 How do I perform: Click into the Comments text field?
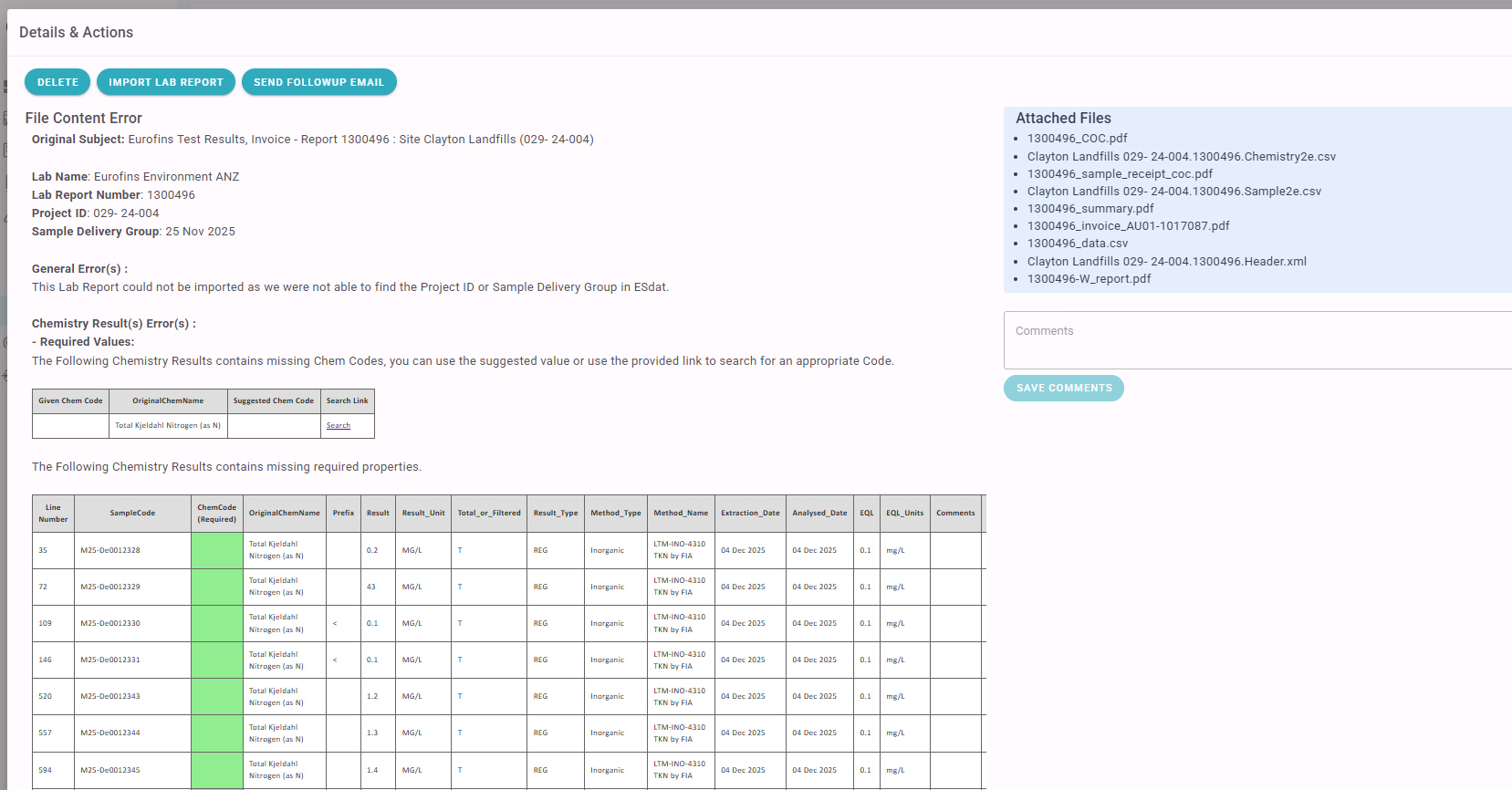click(1257, 340)
